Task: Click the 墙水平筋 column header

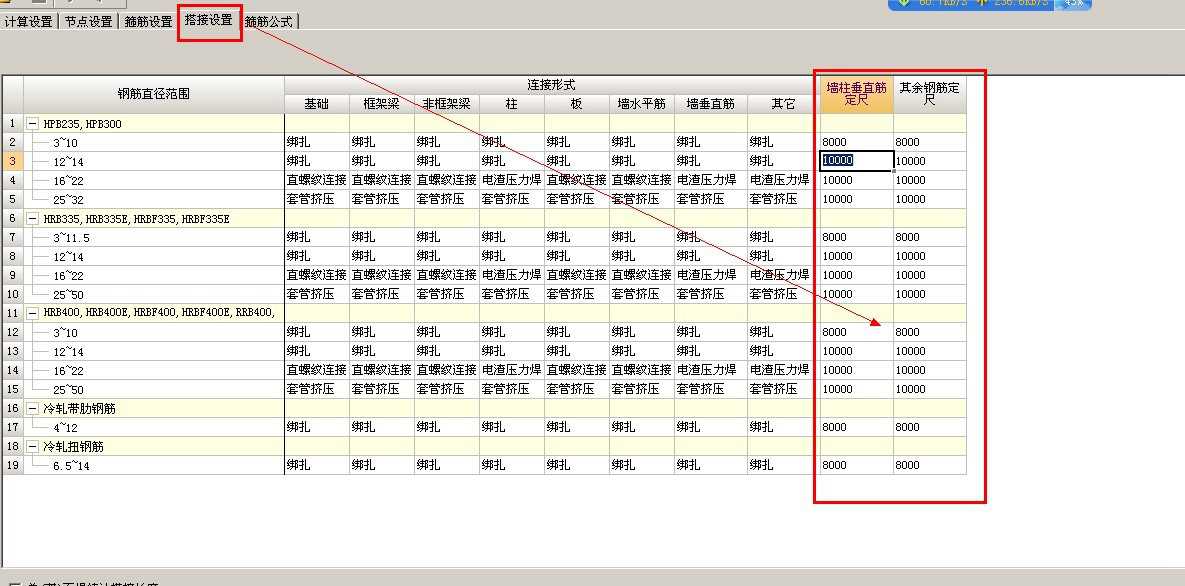Action: (642, 104)
